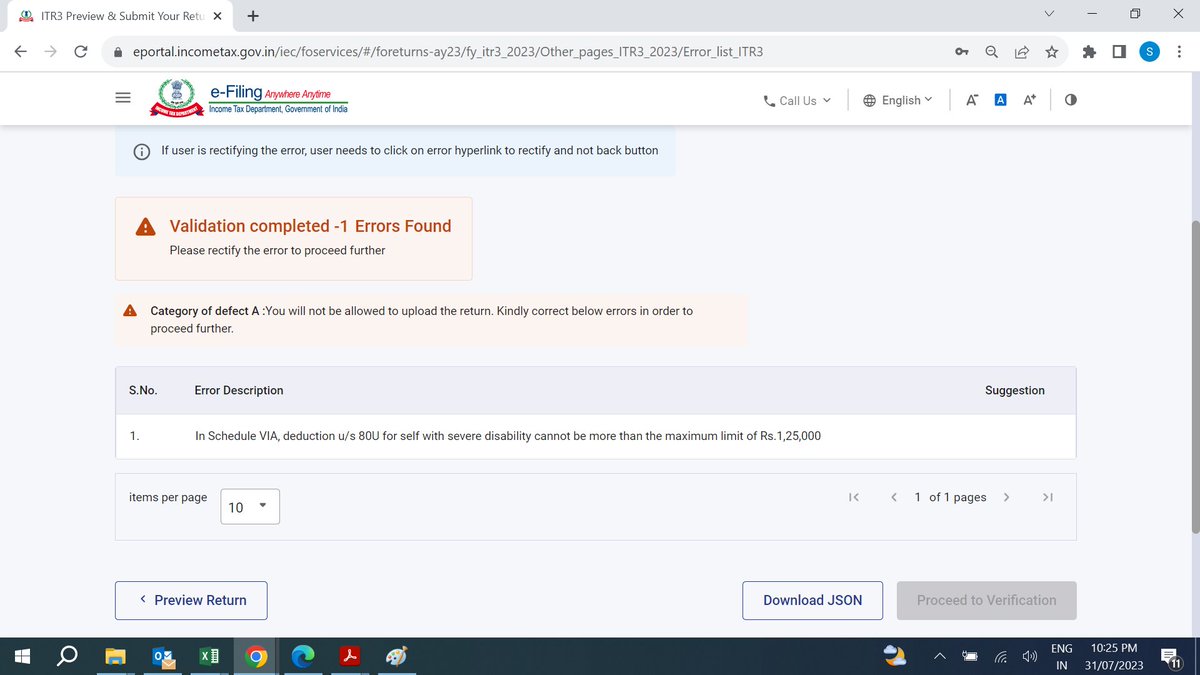Click the battery icon in system tray
This screenshot has width=1200, height=675.
970,657
